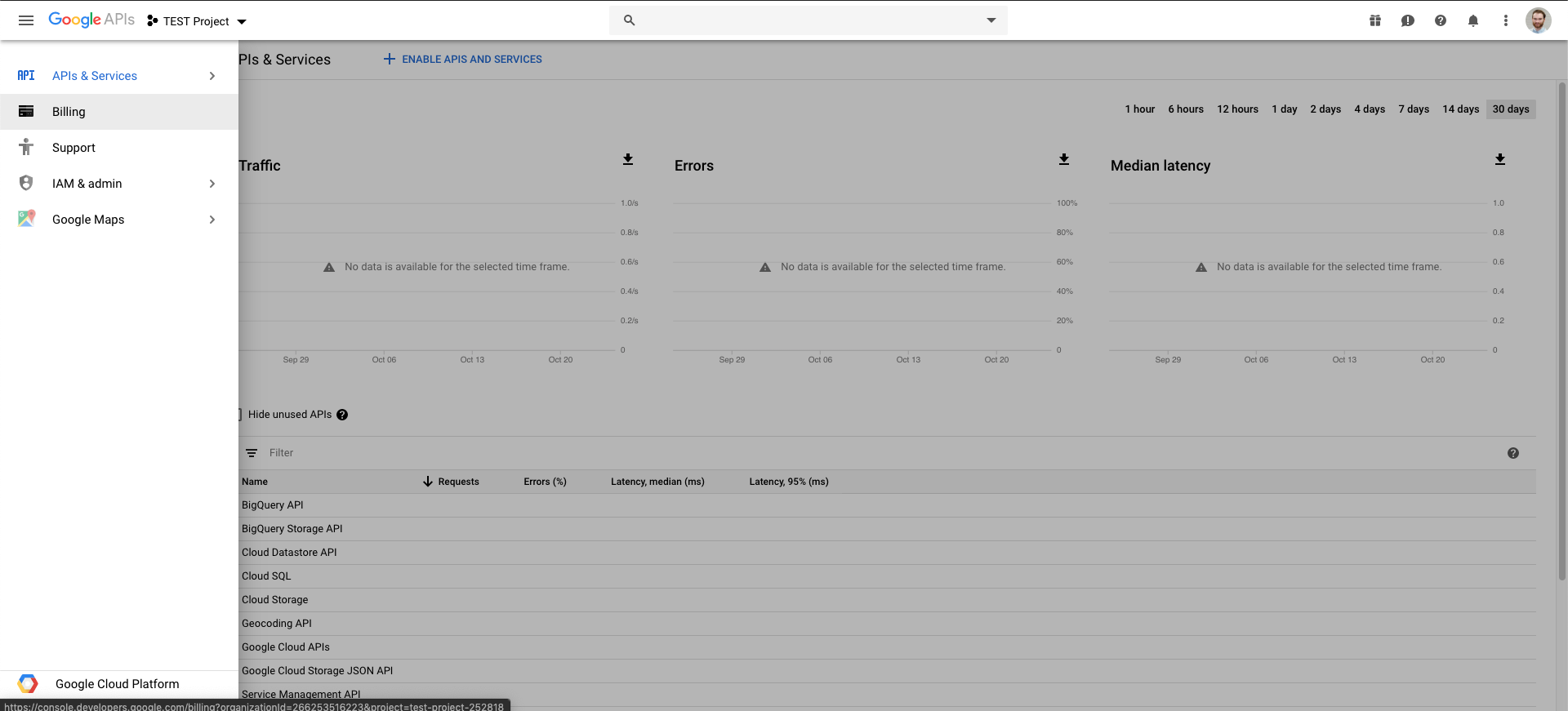Open Support in the sidebar
Image resolution: width=1568 pixels, height=711 pixels.
pos(119,148)
